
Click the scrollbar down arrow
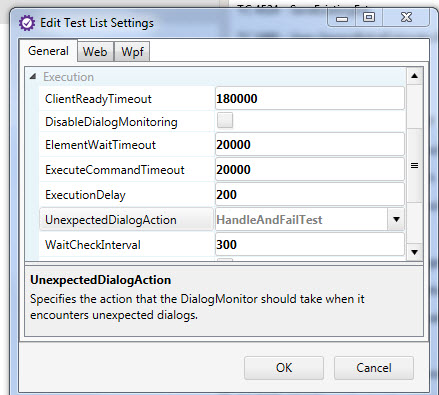coord(414,252)
